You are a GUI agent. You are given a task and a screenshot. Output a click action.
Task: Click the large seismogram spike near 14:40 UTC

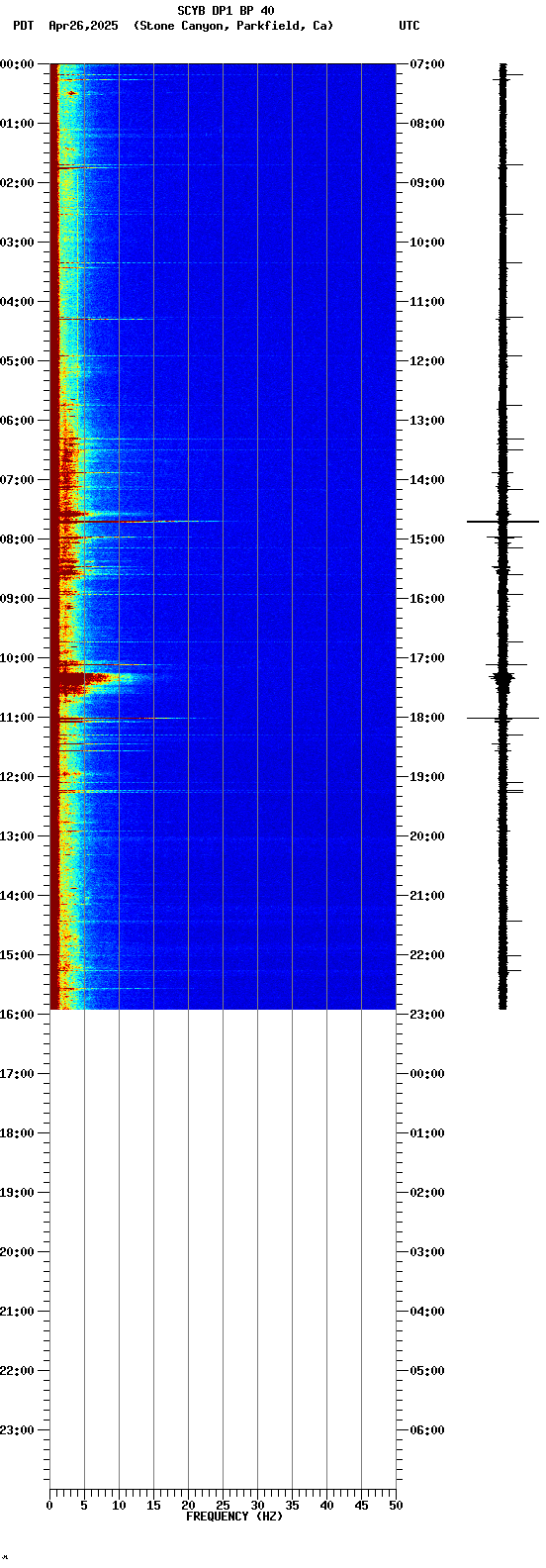(502, 521)
